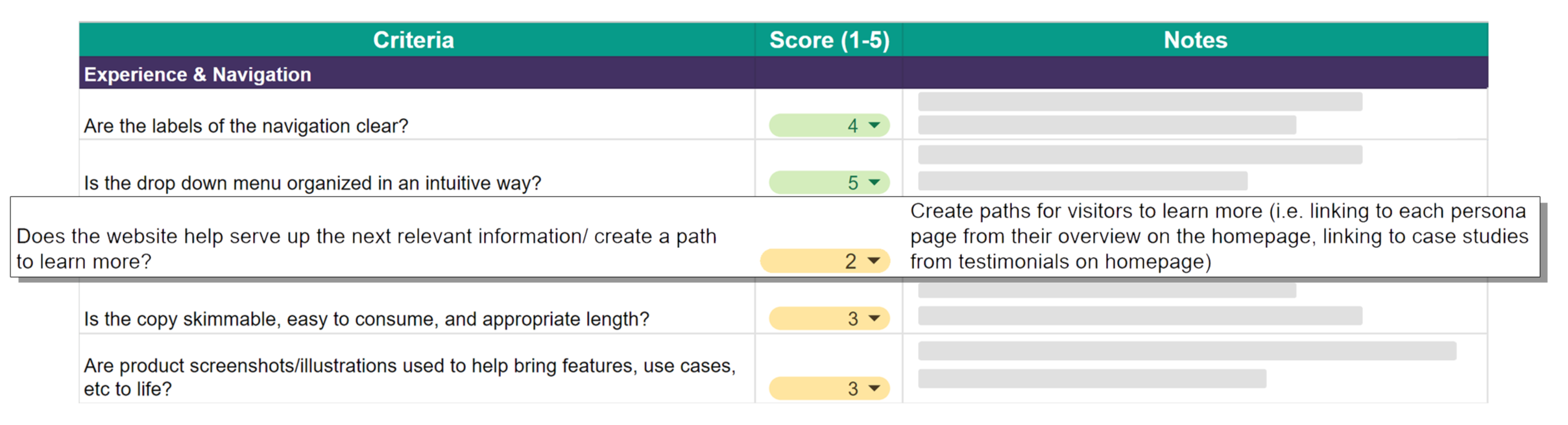
Task: Expand the score dropdown for drop down menu organization
Action: (874, 182)
